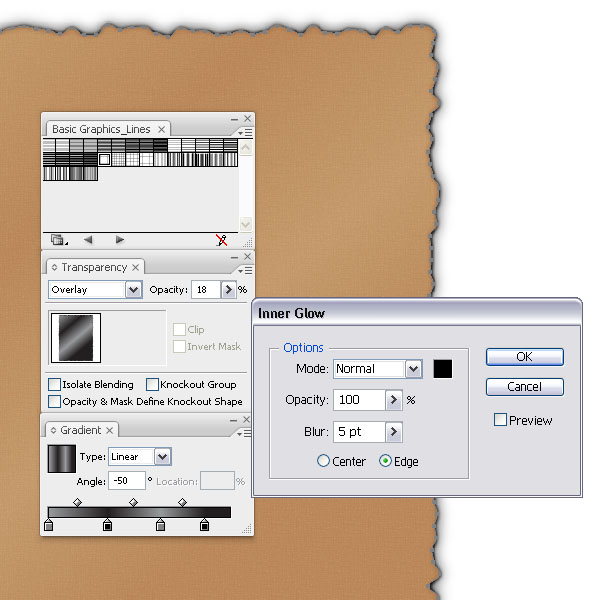Image resolution: width=600 pixels, height=600 pixels.
Task: Enable Preview in Inner Glow dialog
Action: [x=500, y=419]
